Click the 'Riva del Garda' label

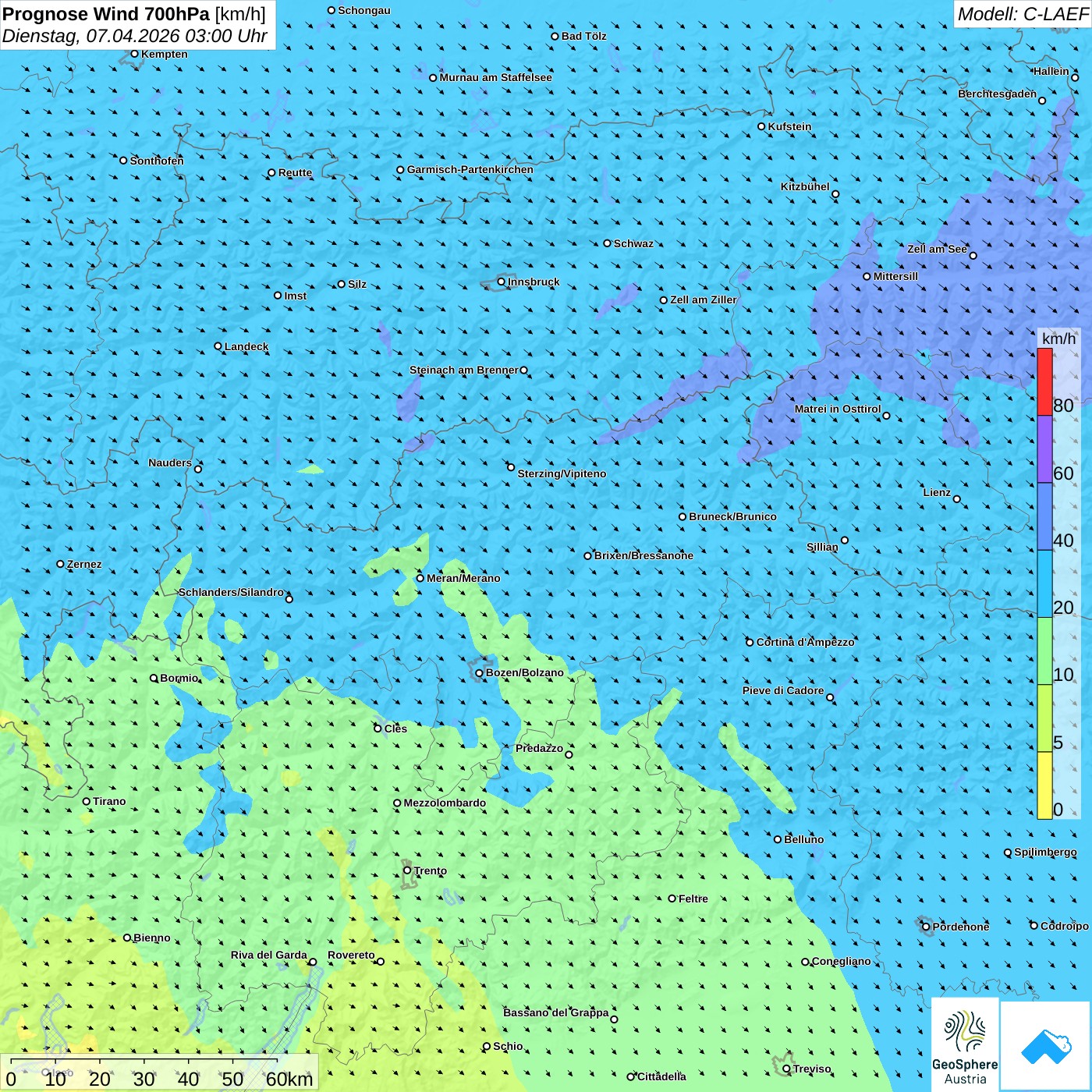tap(269, 955)
